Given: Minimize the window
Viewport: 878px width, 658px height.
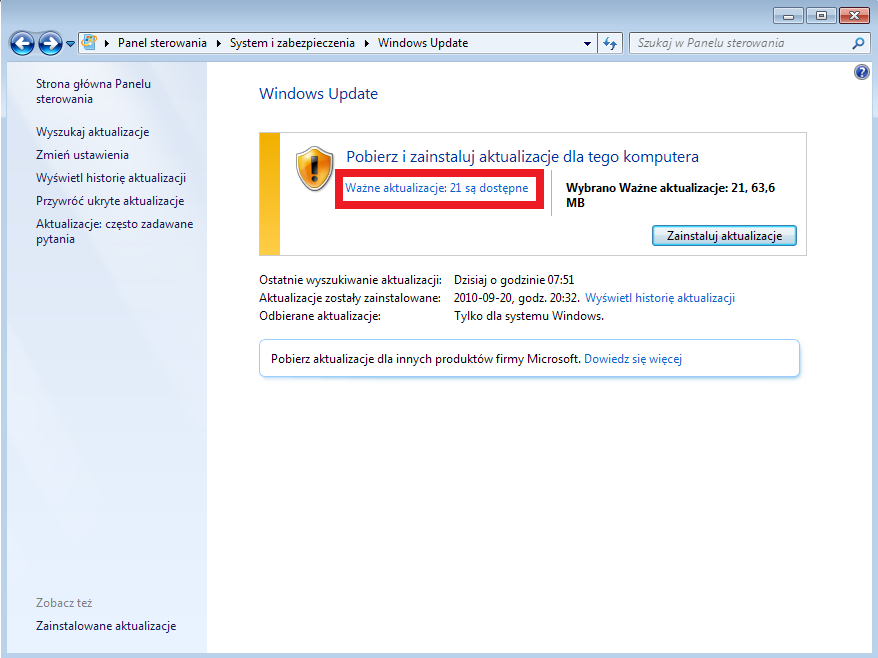Looking at the screenshot, I should pyautogui.click(x=788, y=16).
